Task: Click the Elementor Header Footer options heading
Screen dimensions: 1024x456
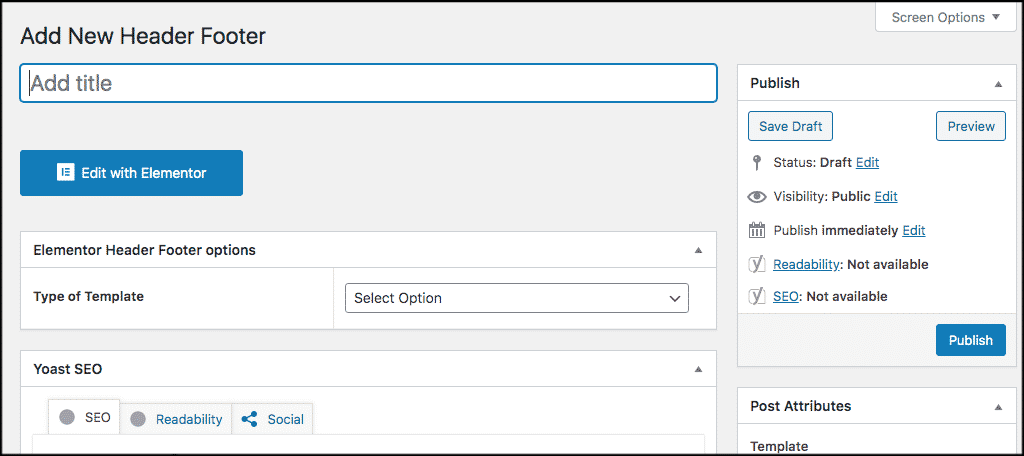Action: tap(144, 250)
